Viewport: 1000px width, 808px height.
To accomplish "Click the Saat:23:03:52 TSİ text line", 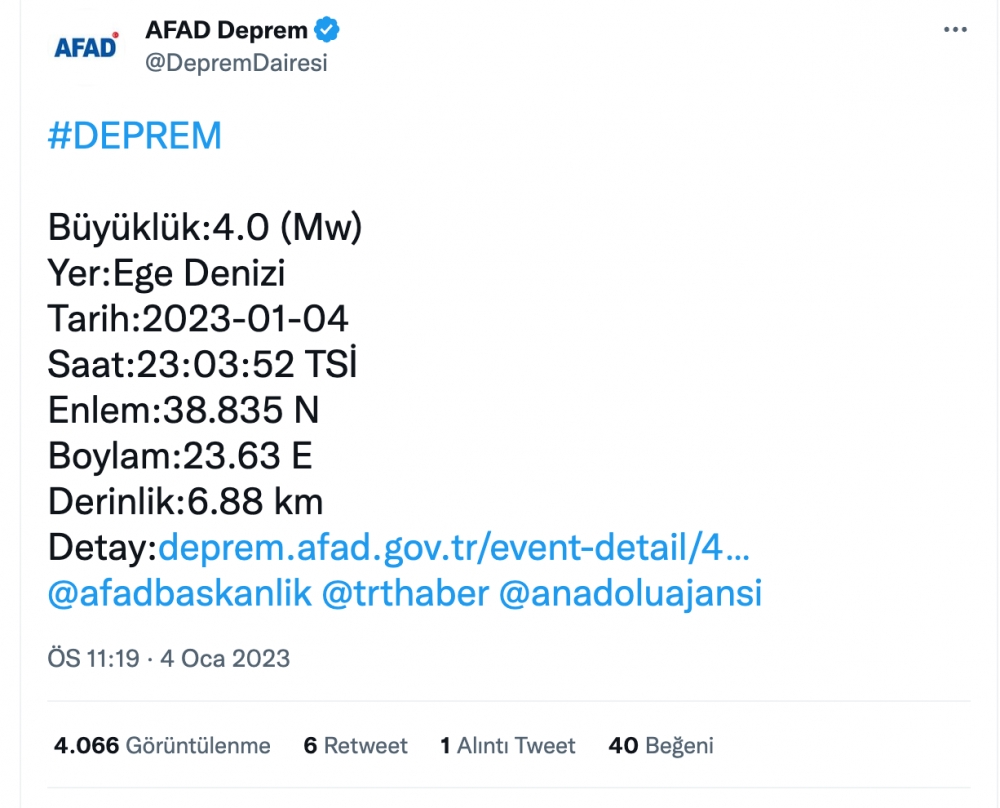I will (202, 365).
